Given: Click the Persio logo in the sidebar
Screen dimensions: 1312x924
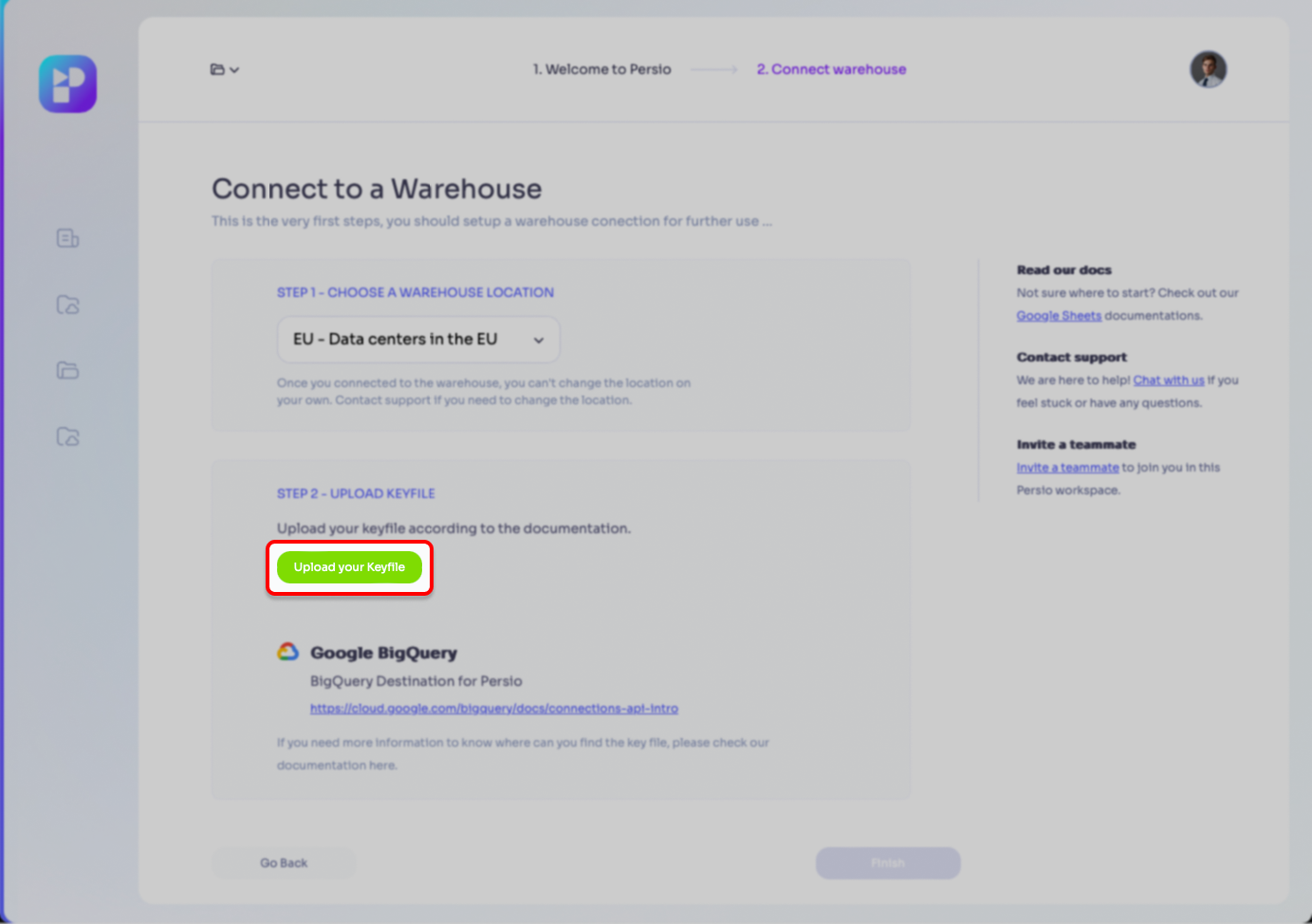Looking at the screenshot, I should coord(67,84).
